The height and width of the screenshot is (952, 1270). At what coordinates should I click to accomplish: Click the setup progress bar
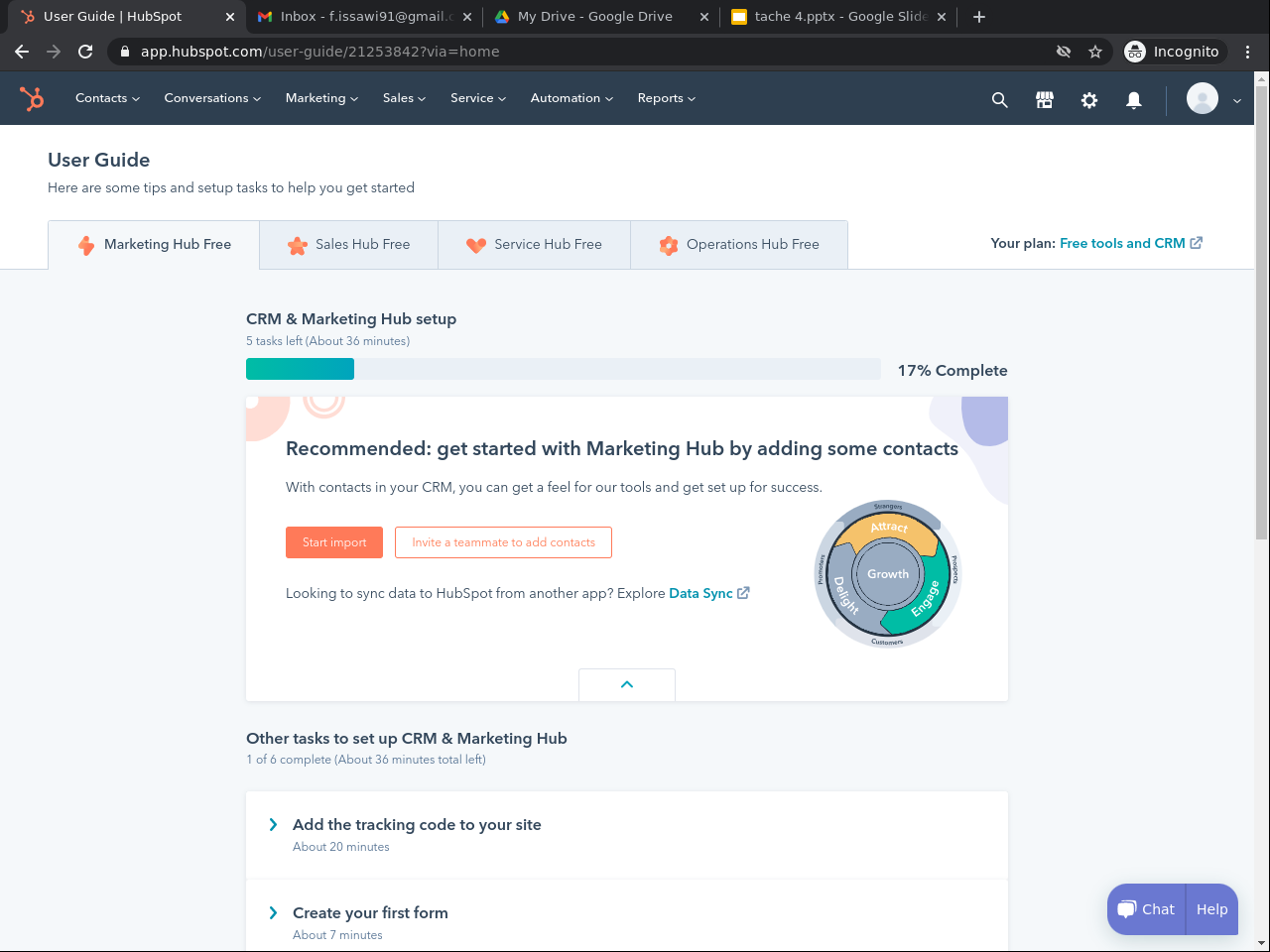[x=563, y=369]
